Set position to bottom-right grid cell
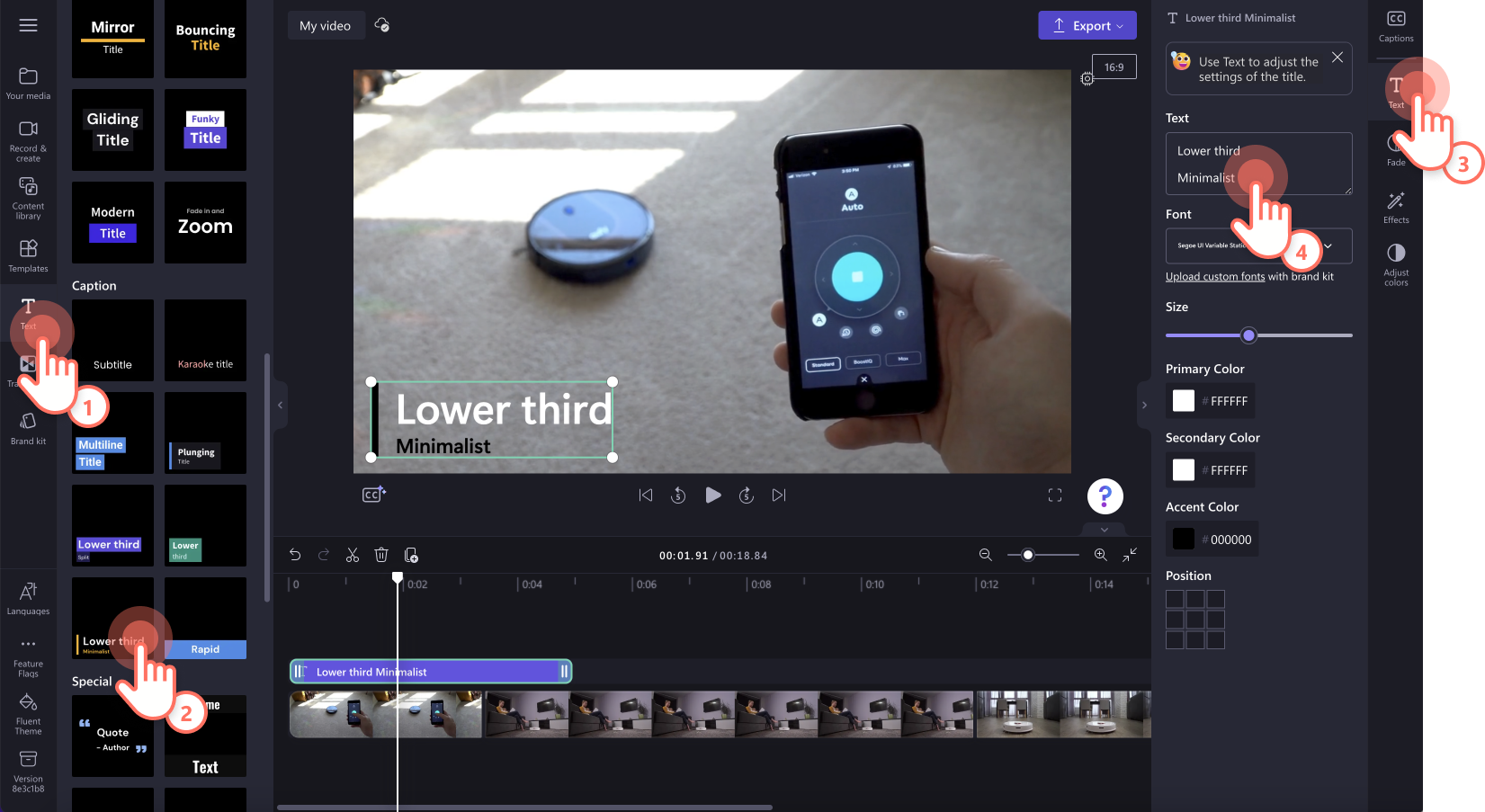1485x812 pixels. [1216, 640]
